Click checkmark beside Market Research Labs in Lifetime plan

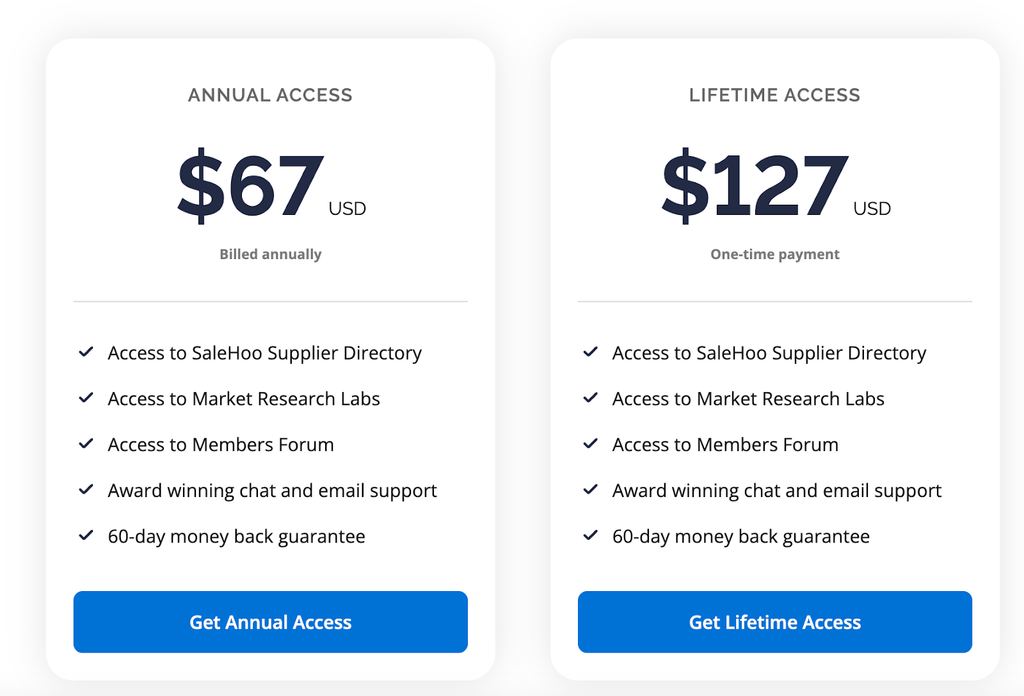click(590, 399)
